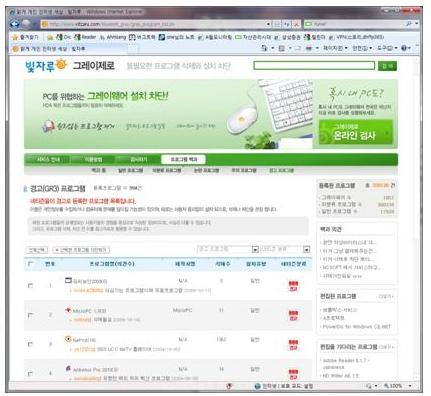Tick the checkbox for row 1
This screenshot has height=396, width=431.
(30, 286)
